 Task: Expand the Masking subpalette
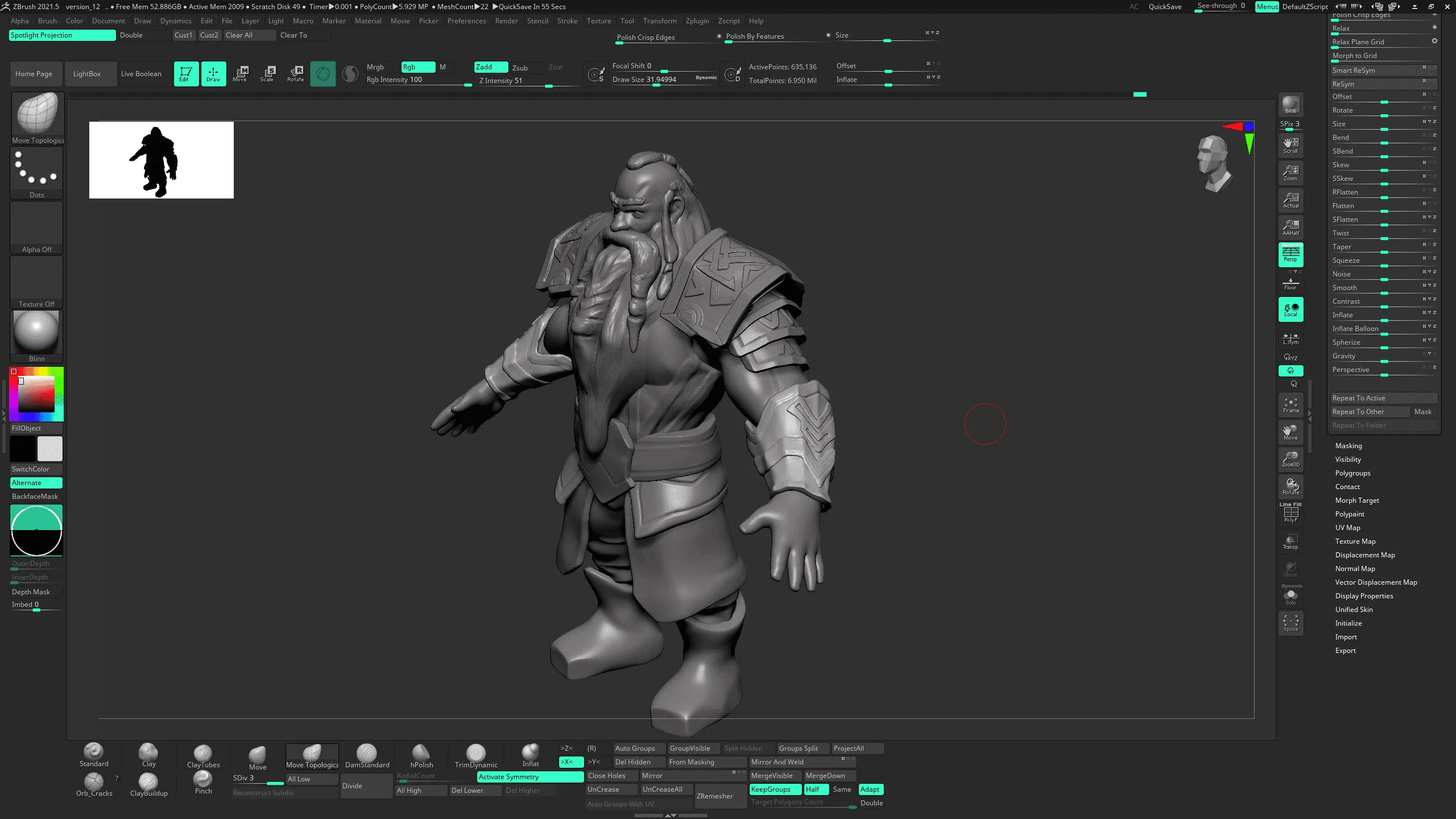pyautogui.click(x=1348, y=446)
